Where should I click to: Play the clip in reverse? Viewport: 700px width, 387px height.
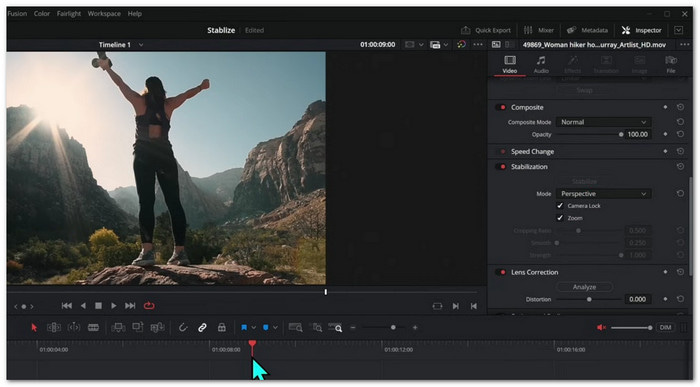[83, 306]
